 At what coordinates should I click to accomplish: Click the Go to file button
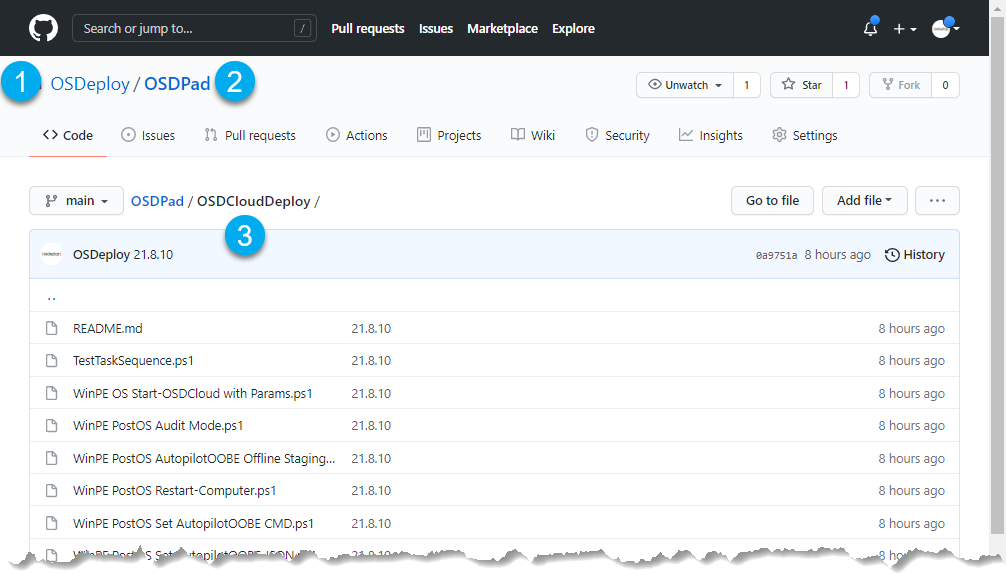(772, 201)
